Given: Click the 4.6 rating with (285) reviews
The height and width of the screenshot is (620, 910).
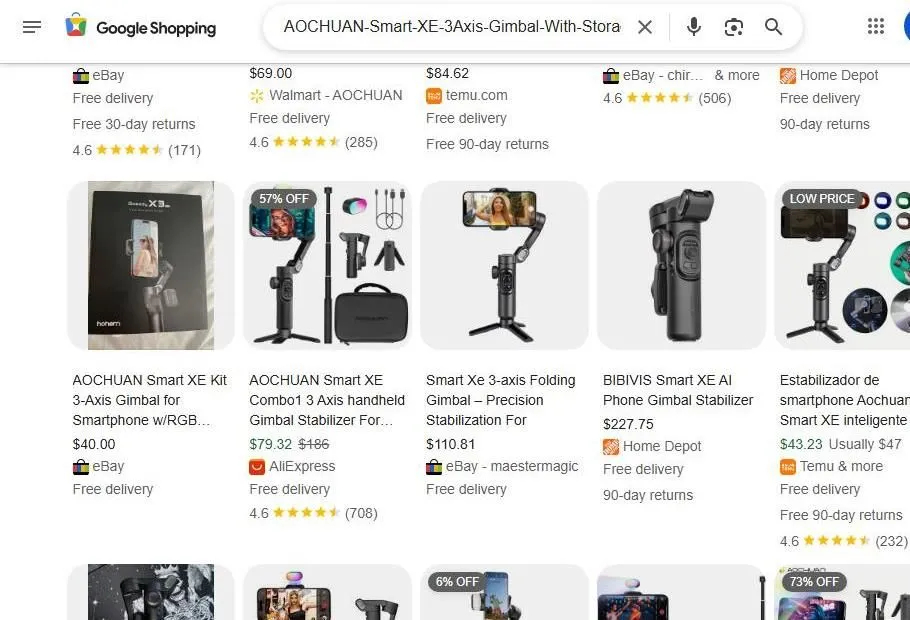Looking at the screenshot, I should click(x=313, y=142).
